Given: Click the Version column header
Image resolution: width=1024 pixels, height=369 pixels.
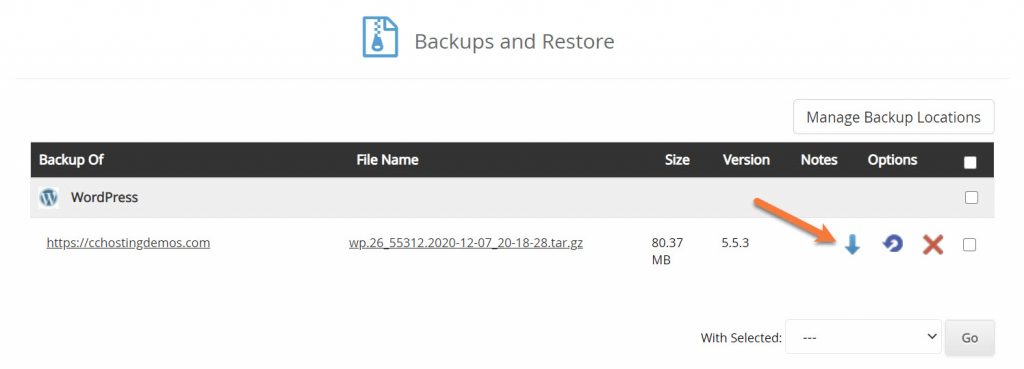Looking at the screenshot, I should pyautogui.click(x=746, y=160).
